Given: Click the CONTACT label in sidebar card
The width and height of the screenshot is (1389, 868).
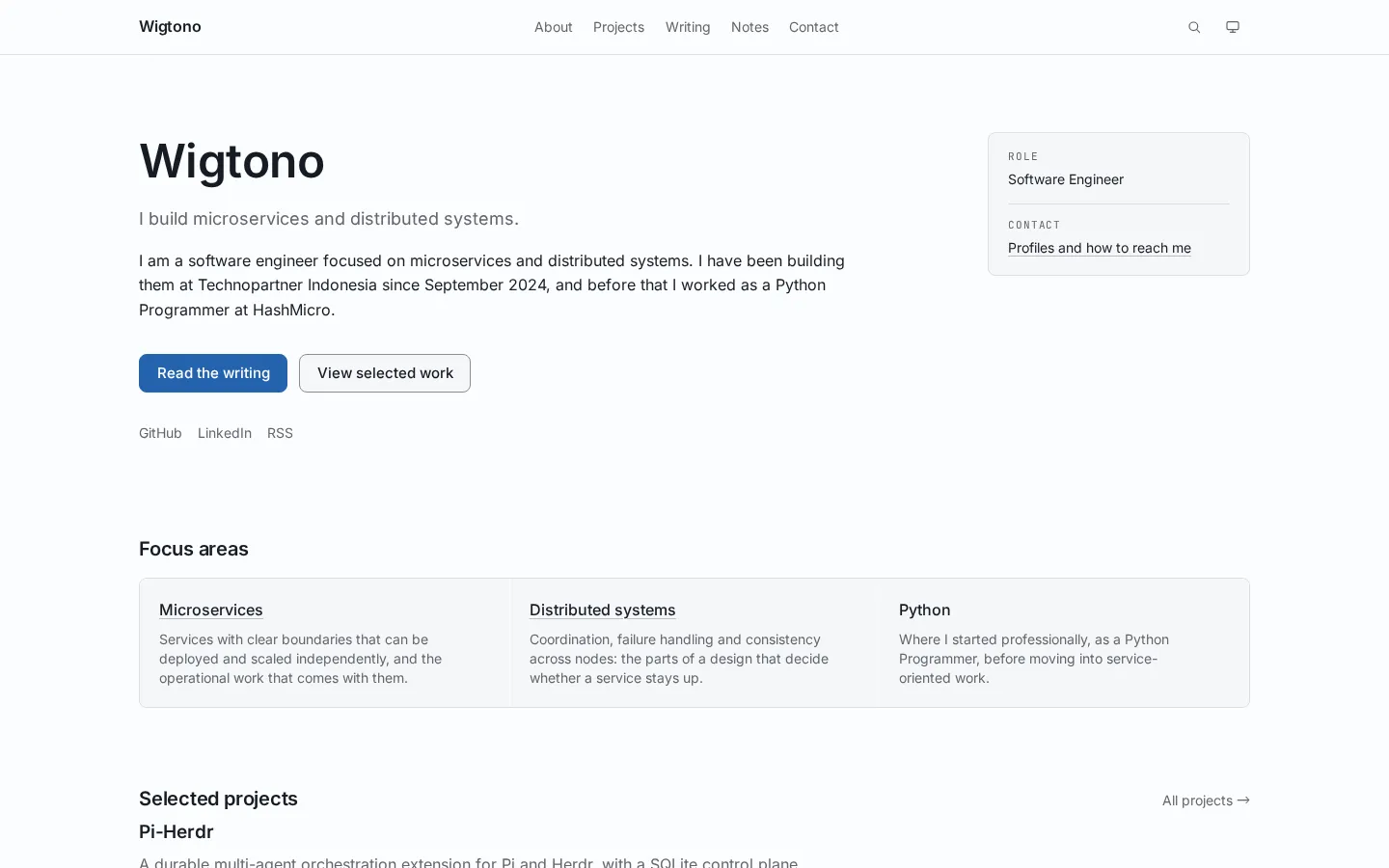Looking at the screenshot, I should tap(1034, 225).
